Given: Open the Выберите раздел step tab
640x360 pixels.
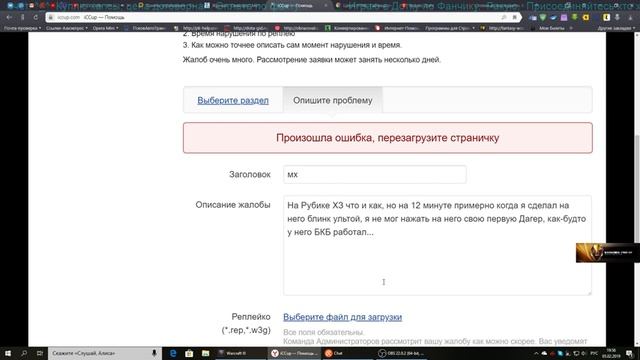Looking at the screenshot, I should 233,100.
